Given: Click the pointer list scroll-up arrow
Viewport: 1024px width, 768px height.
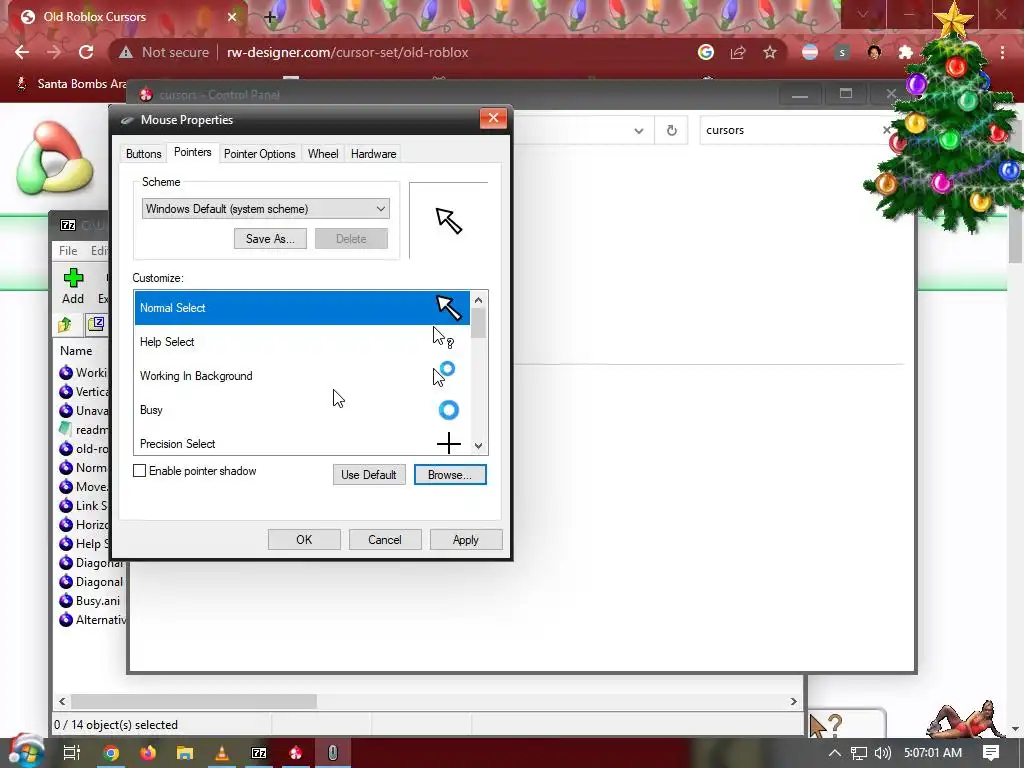Looking at the screenshot, I should tap(478, 300).
